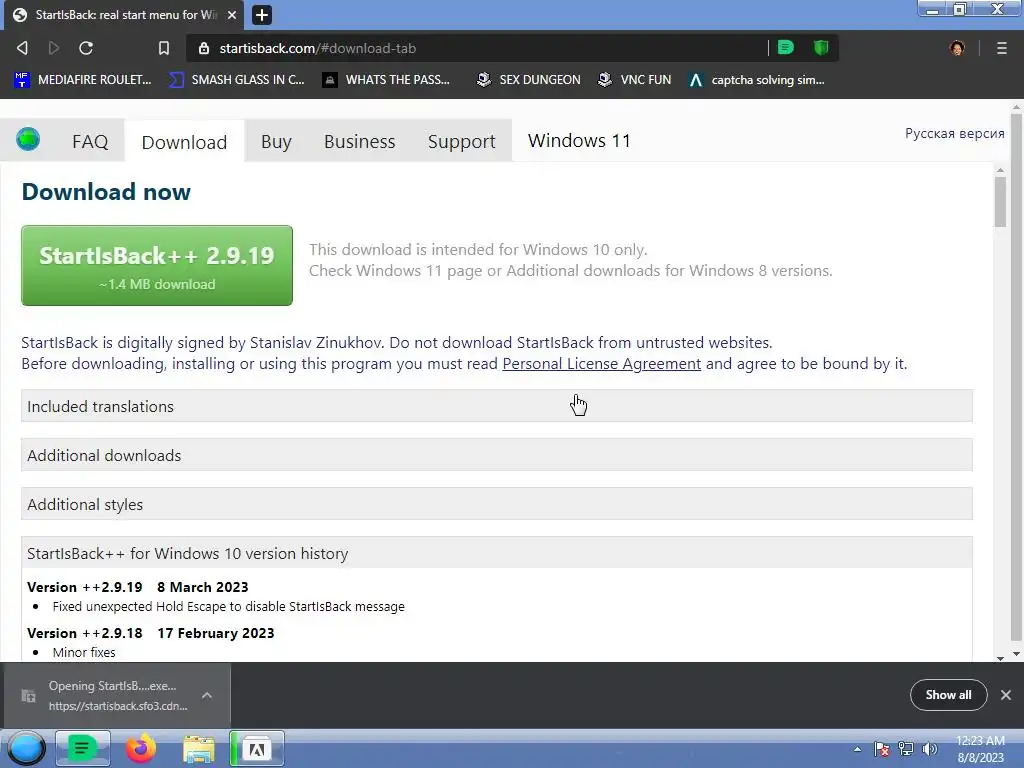Open captcha solving sim... bookmark
The height and width of the screenshot is (768, 1024).
click(x=756, y=80)
